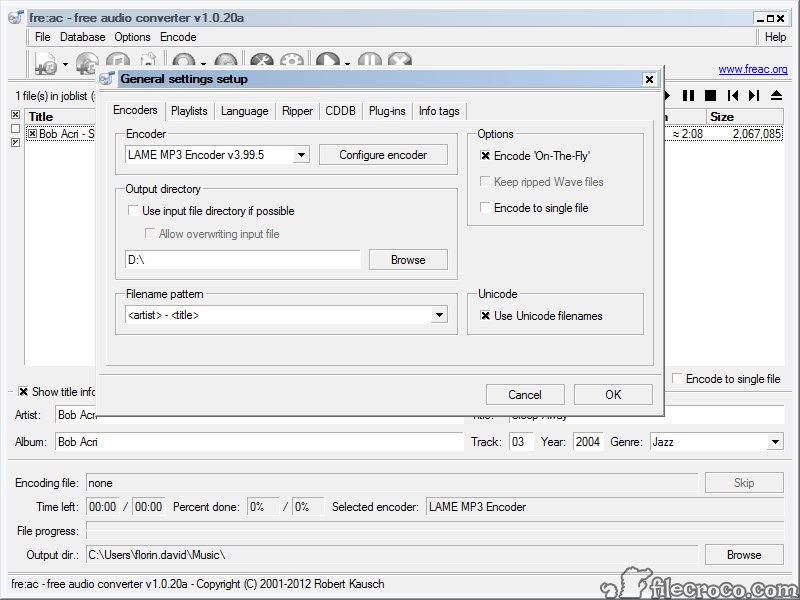The image size is (800, 600).
Task: Enable Encode to single file in dialog
Action: pyautogui.click(x=485, y=208)
